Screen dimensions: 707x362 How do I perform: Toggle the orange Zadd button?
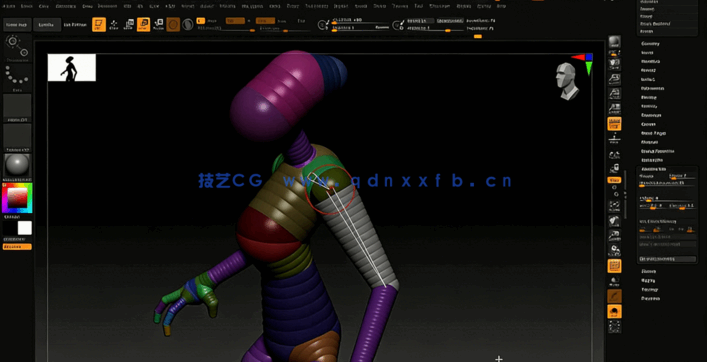(265, 21)
